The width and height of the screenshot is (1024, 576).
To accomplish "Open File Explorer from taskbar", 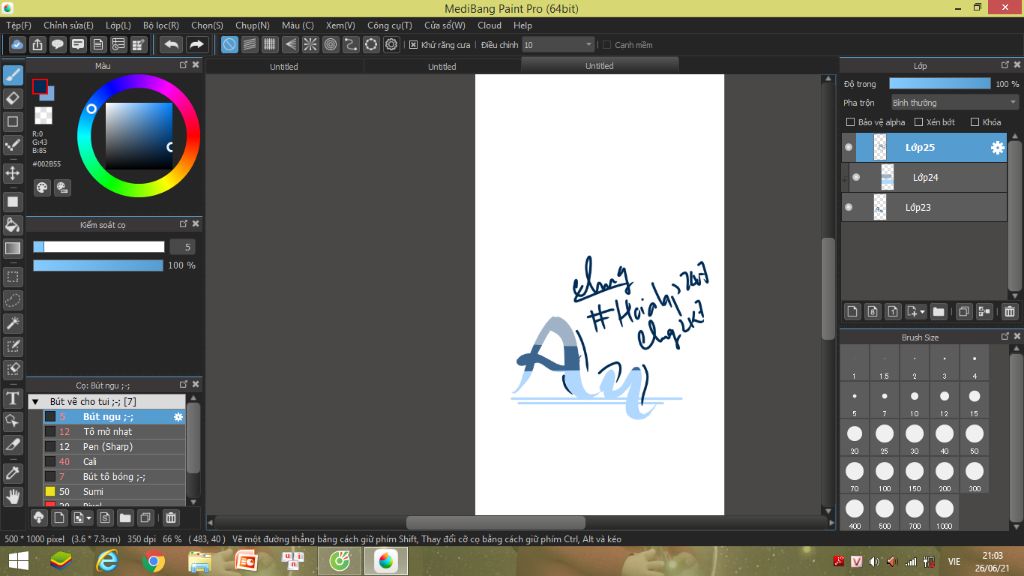I will click(199, 562).
